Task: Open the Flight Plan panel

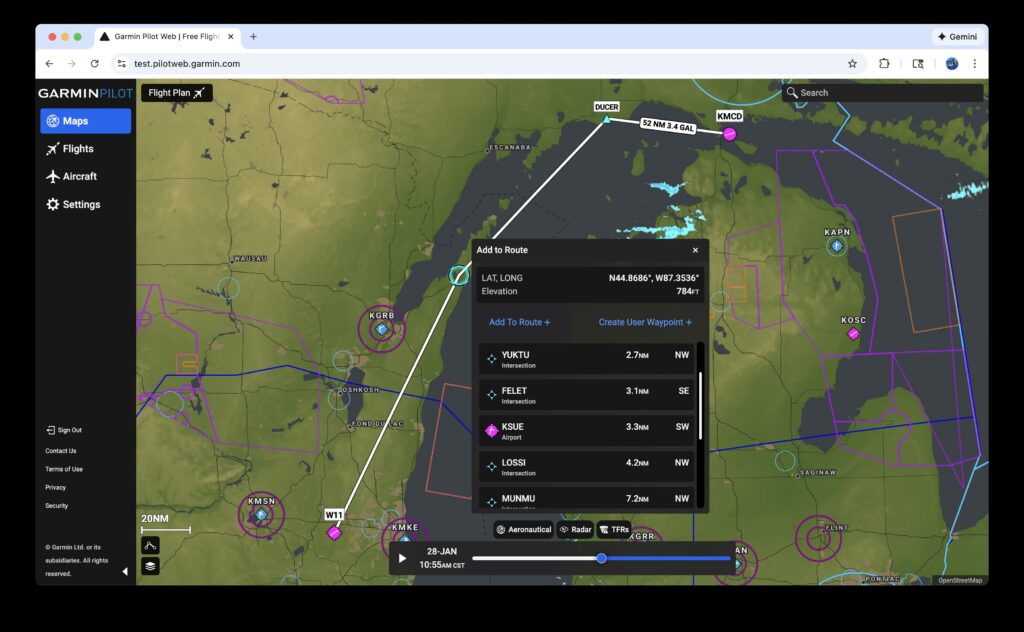Action: pyautogui.click(x=175, y=92)
